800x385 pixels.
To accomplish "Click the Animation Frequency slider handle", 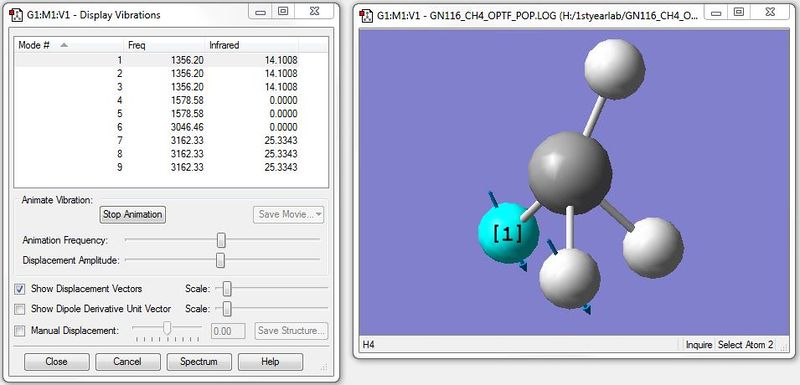I will click(221, 240).
